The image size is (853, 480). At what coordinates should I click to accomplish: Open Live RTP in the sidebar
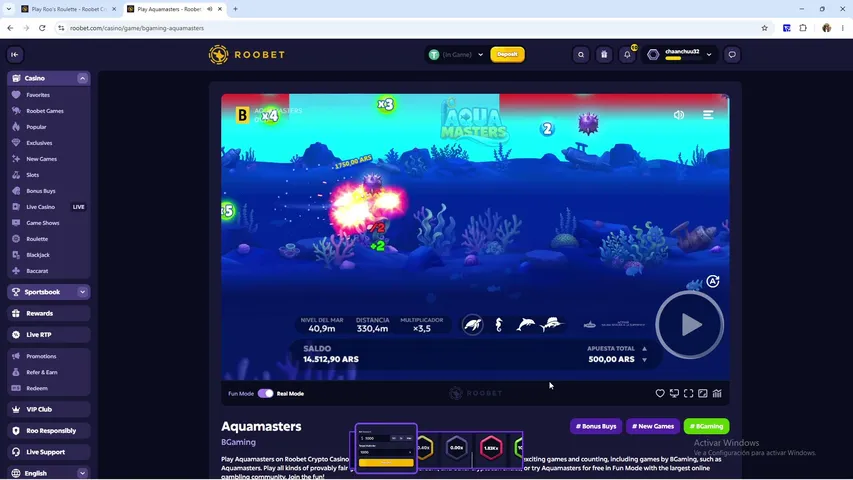pos(48,335)
